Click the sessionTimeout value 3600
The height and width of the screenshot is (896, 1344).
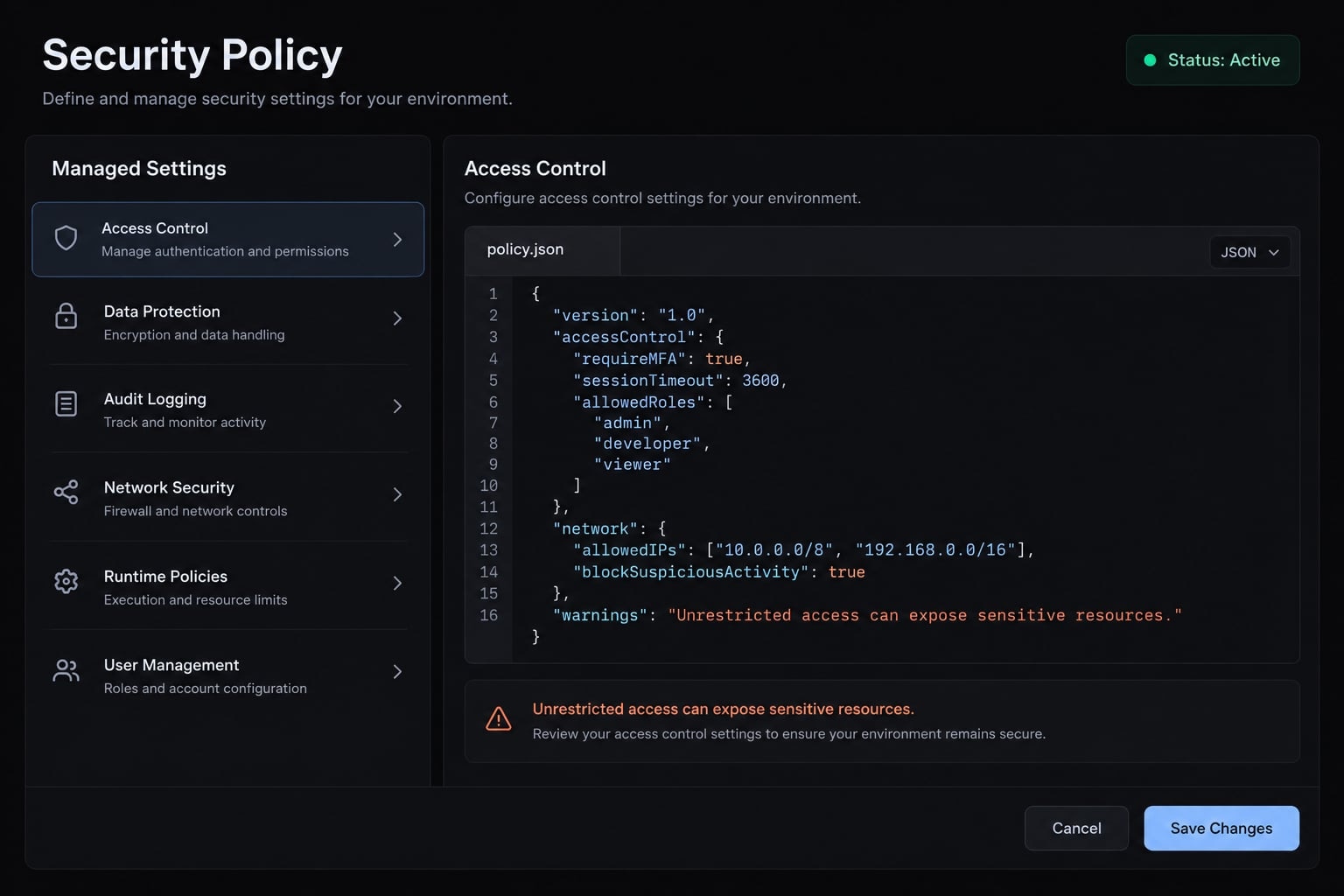click(760, 381)
